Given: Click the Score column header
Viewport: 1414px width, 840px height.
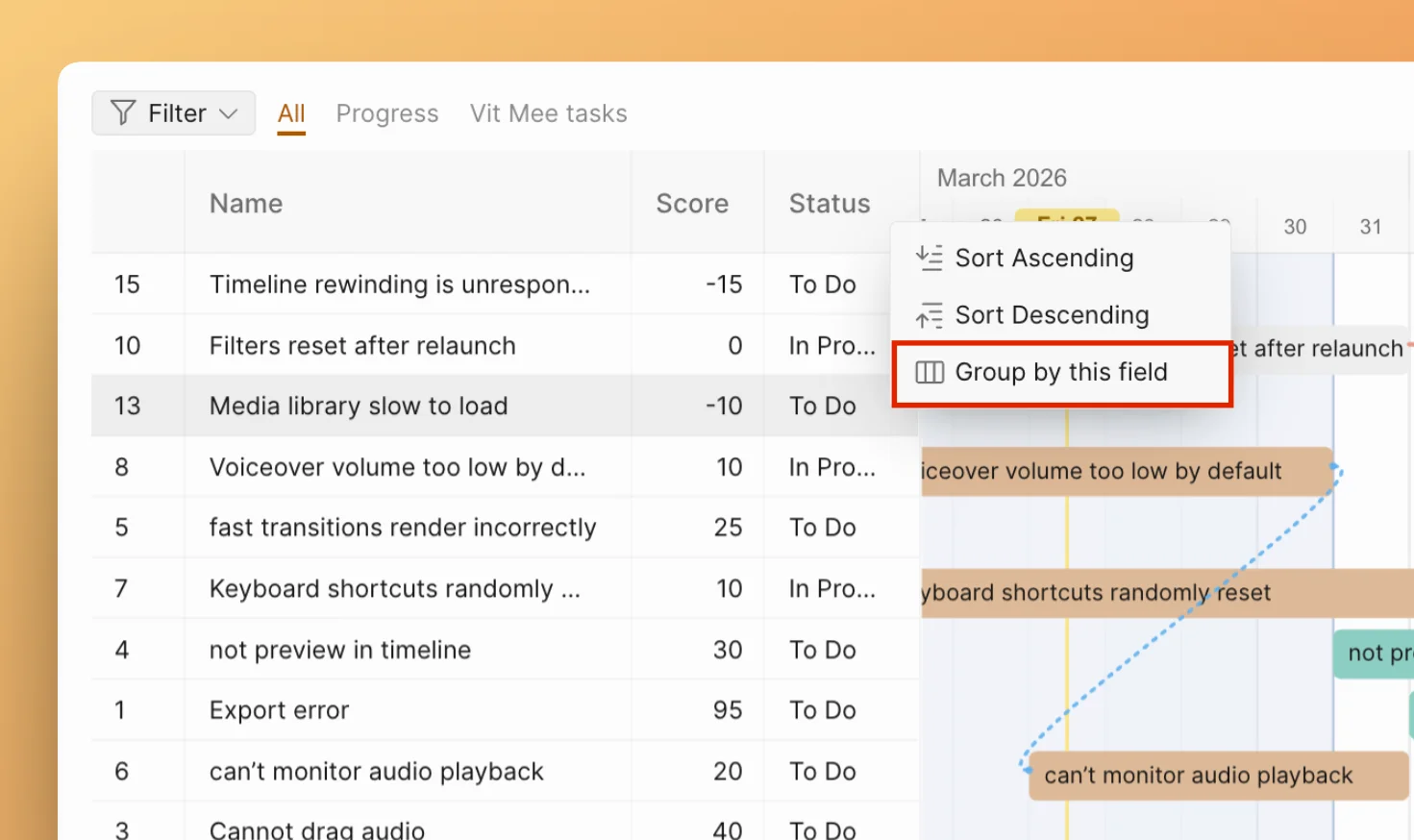Looking at the screenshot, I should pos(691,203).
